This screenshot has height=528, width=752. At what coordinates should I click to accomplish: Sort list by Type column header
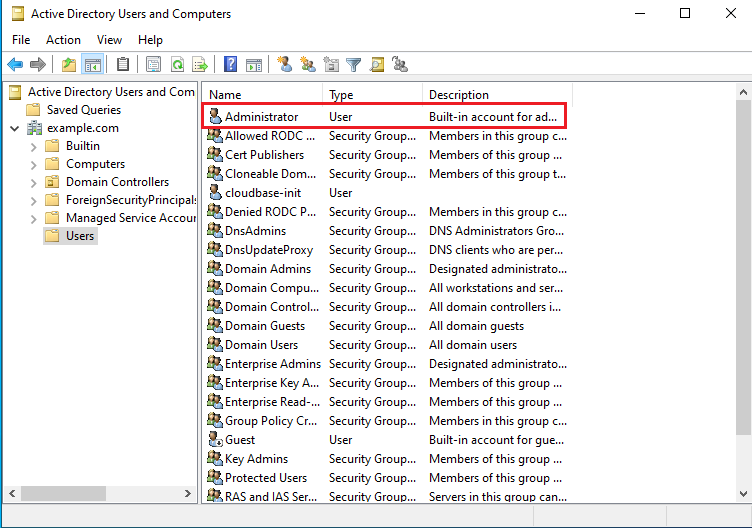point(373,94)
